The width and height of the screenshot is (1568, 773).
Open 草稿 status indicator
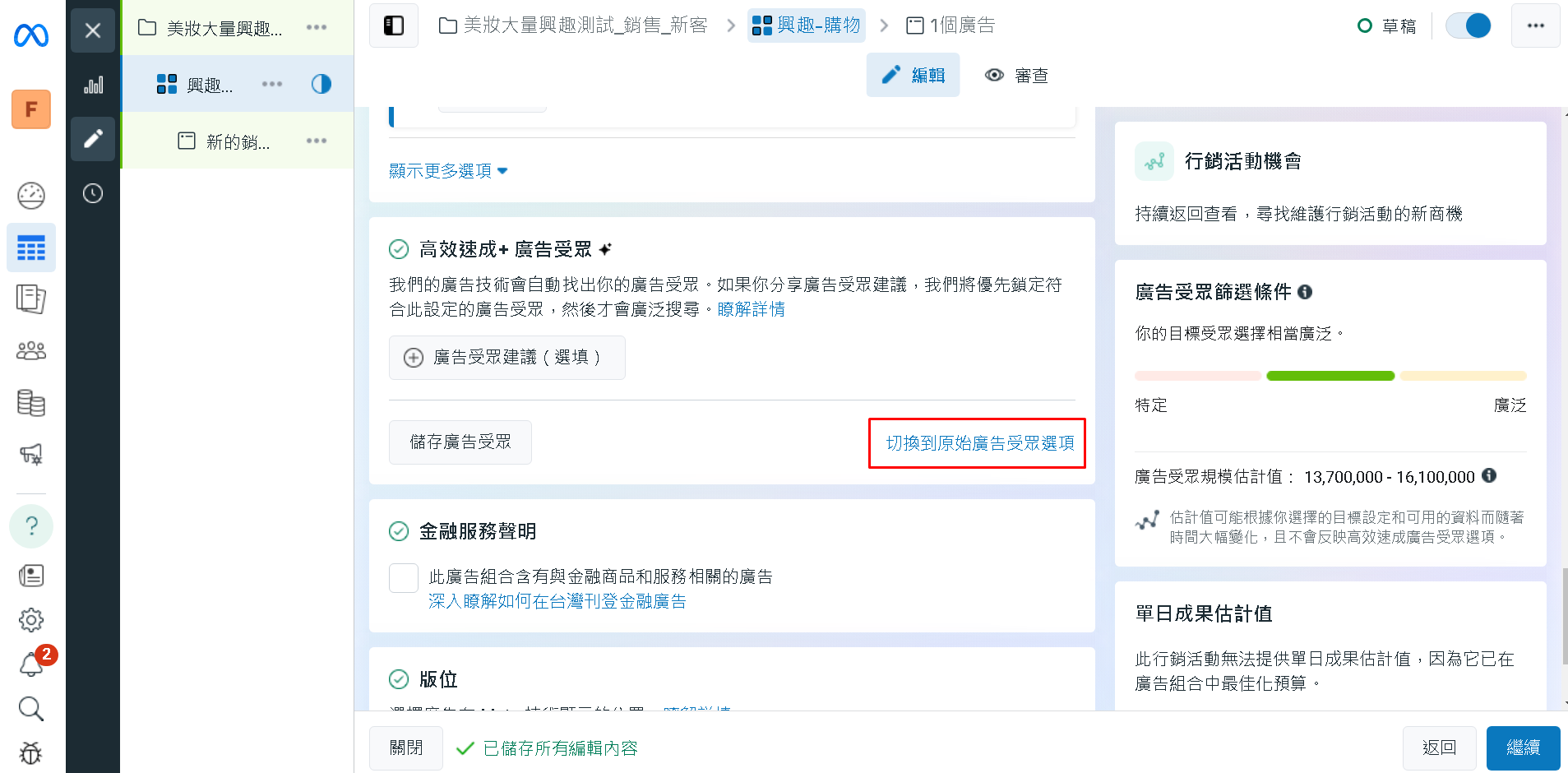(1387, 25)
